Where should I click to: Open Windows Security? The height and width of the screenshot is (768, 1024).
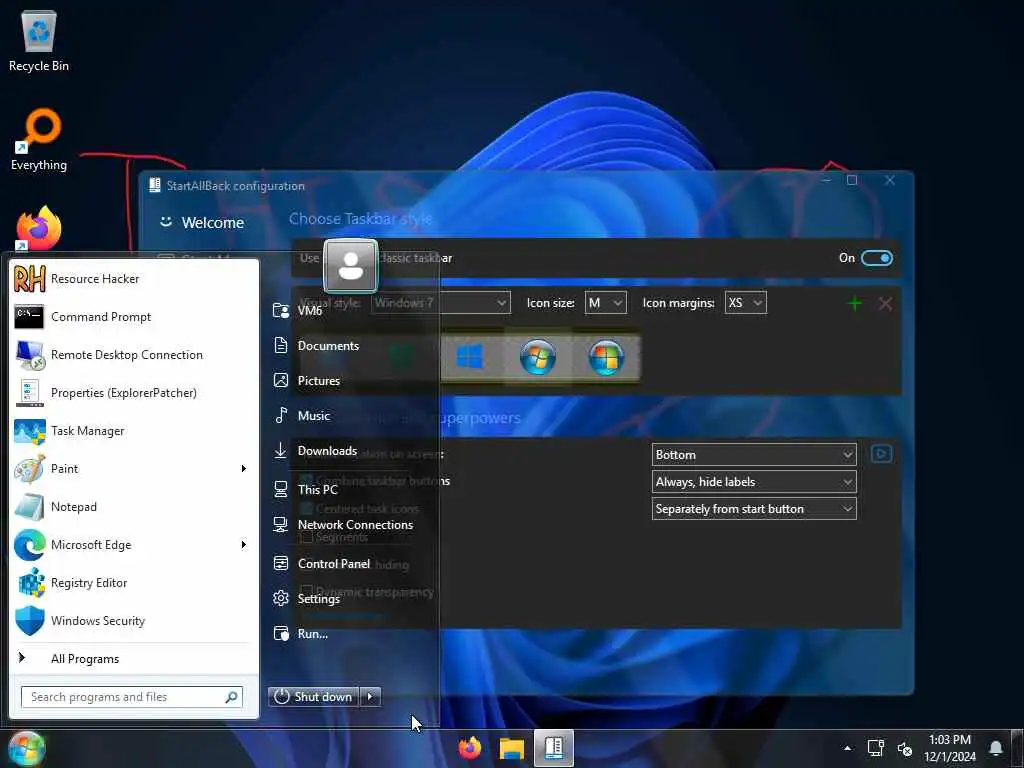click(x=135, y=620)
